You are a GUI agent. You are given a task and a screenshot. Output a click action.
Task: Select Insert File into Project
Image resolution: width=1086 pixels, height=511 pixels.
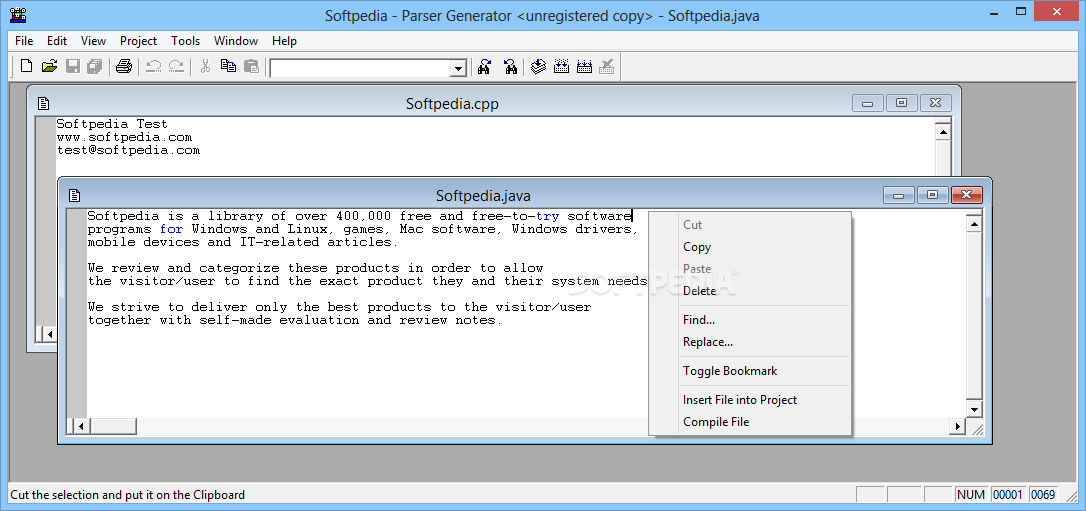pos(749,400)
